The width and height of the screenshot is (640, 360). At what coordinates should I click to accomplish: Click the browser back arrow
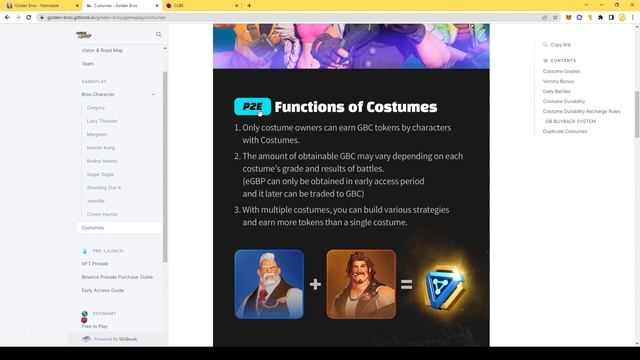[x=7, y=18]
